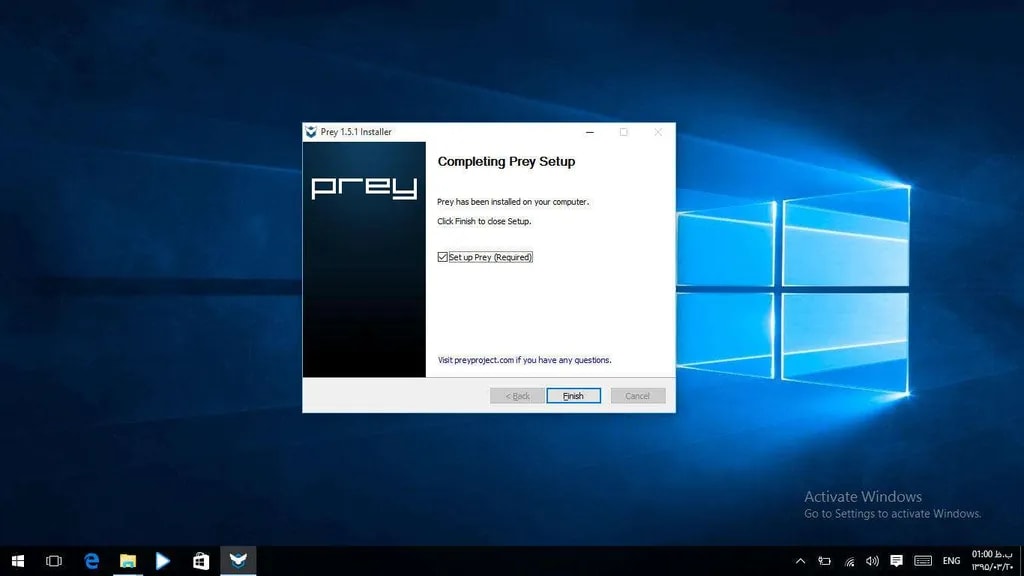Open the Action Center notifications icon
Image resolution: width=1024 pixels, height=576 pixels.
896,561
